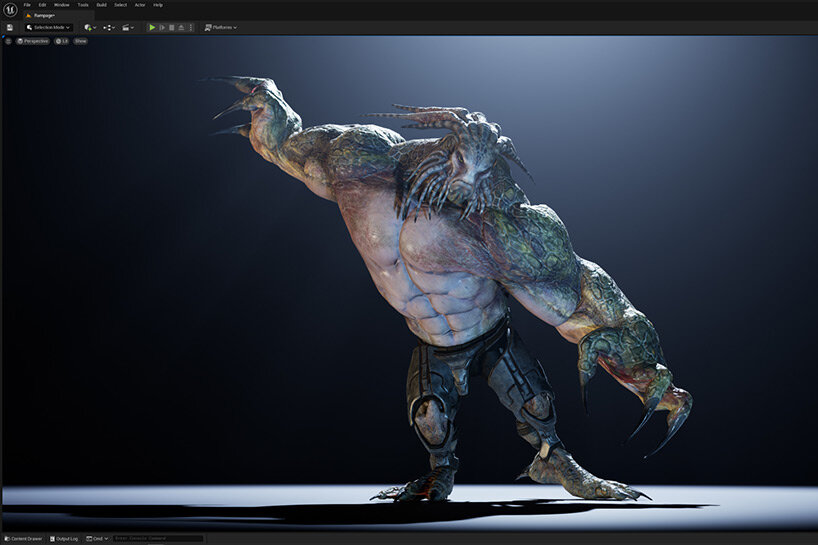Screen dimensions: 818x545
Task: Open the Build menu
Action: tap(101, 5)
